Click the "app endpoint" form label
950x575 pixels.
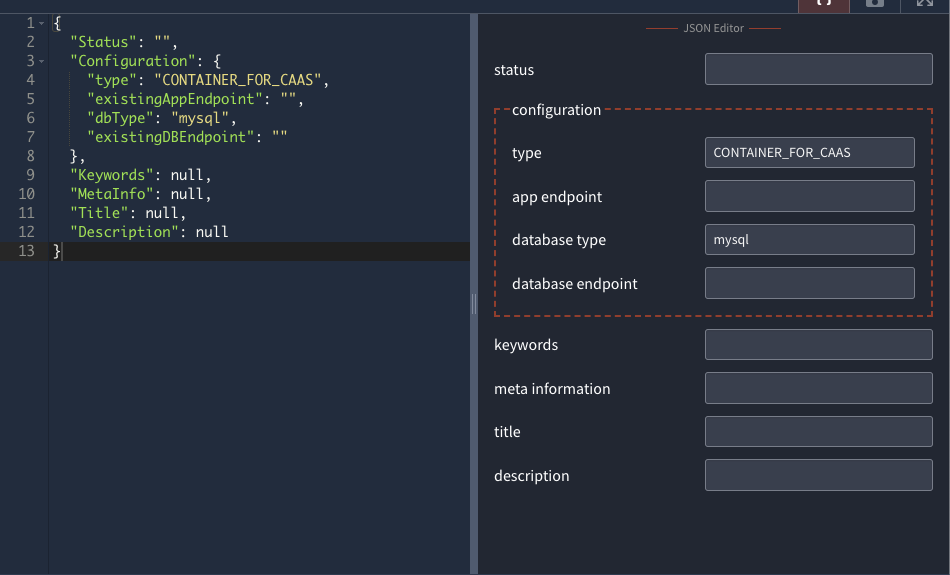[557, 197]
